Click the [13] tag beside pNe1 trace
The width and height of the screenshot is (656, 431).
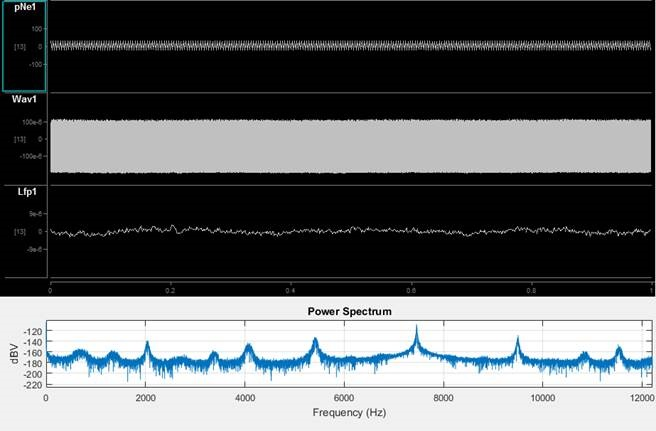pos(20,47)
